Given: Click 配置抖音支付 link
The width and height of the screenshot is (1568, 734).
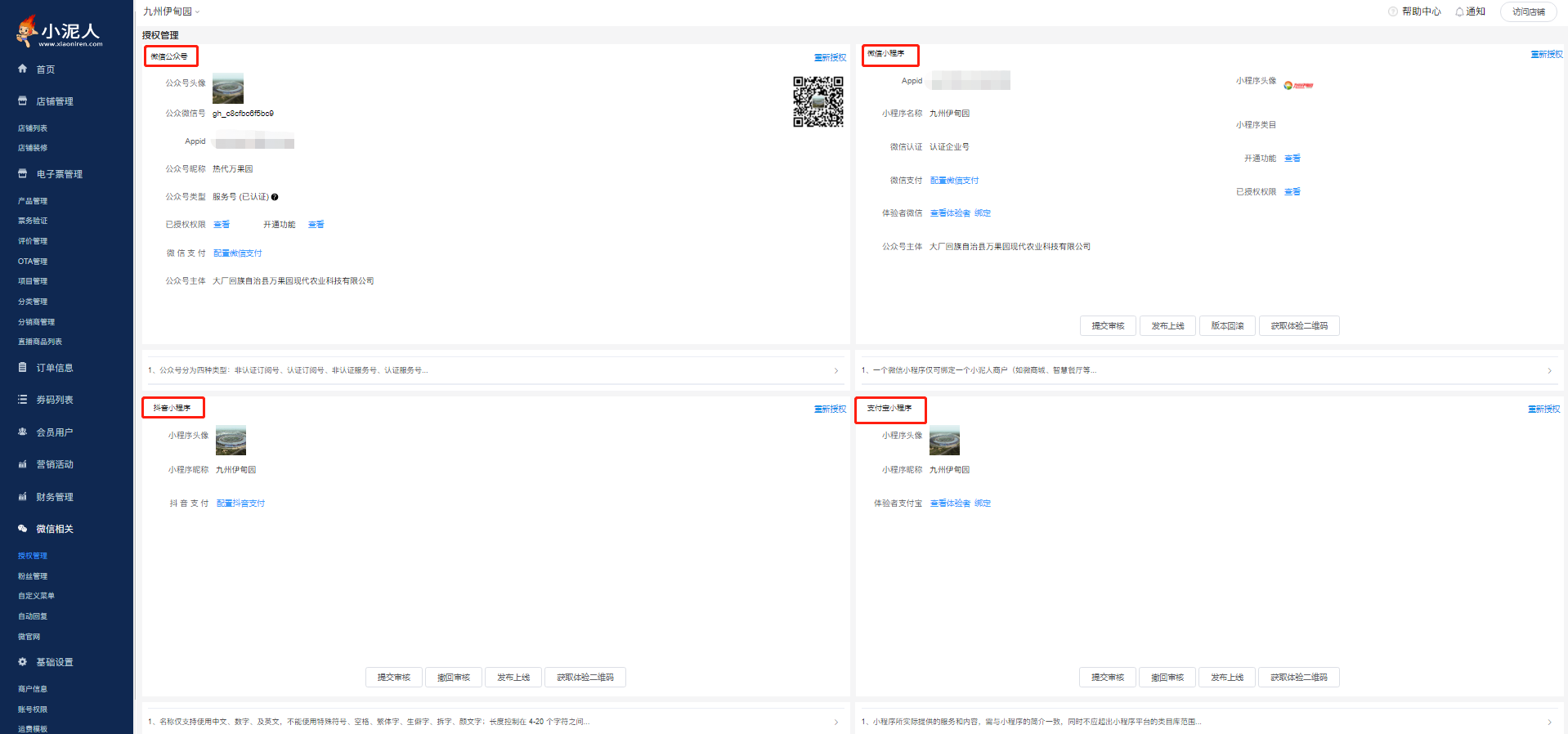Looking at the screenshot, I should click(x=240, y=504).
